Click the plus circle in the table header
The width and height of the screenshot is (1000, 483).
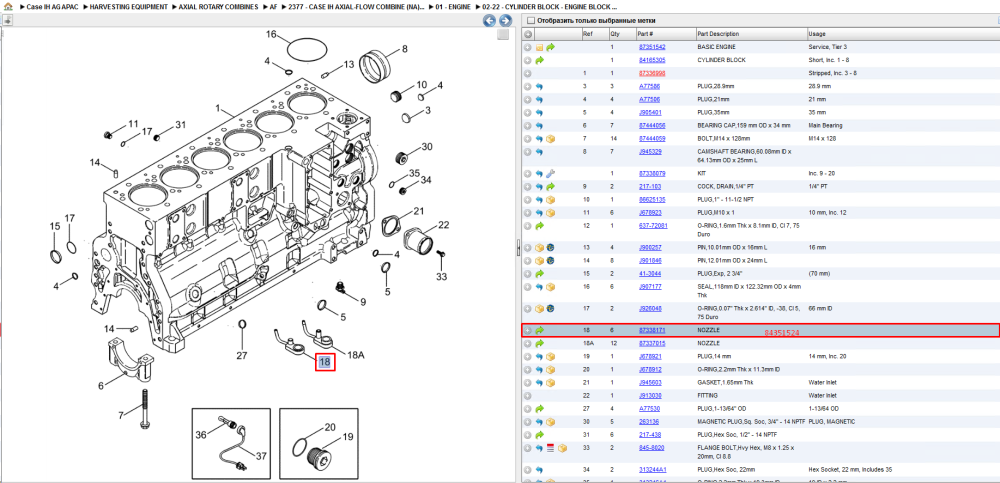pos(527,34)
